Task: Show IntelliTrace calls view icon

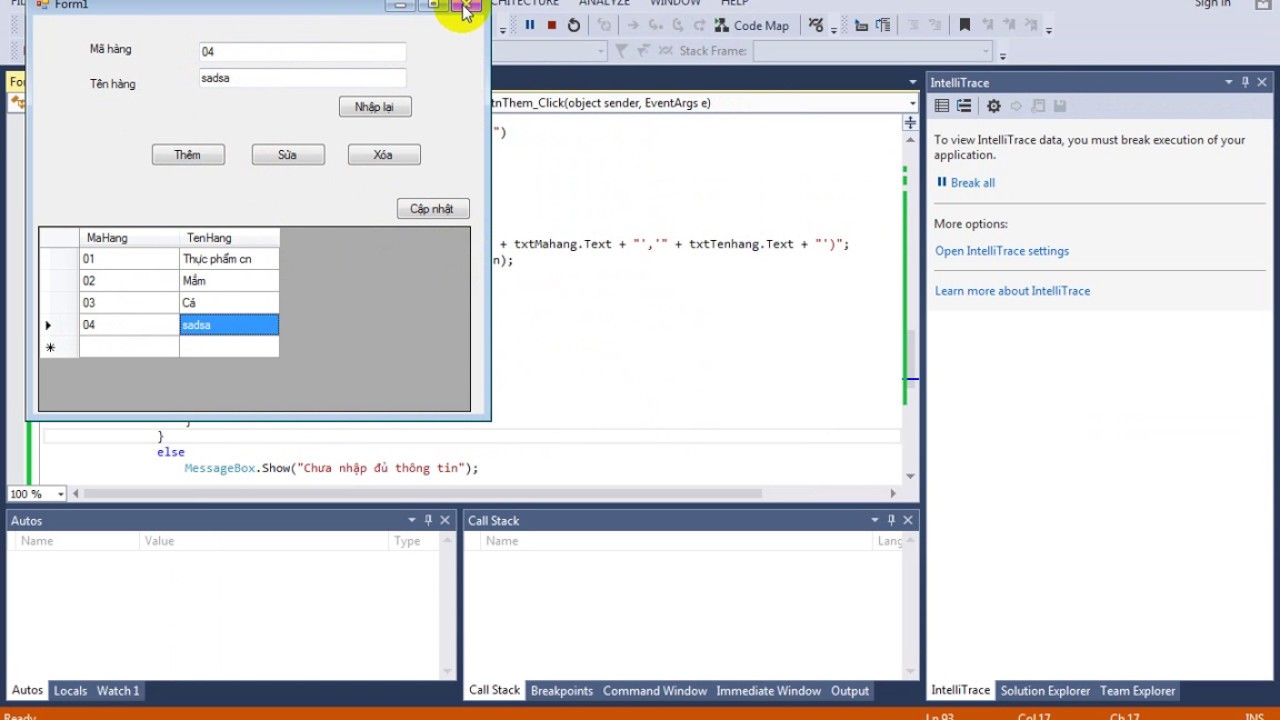Action: click(x=964, y=105)
